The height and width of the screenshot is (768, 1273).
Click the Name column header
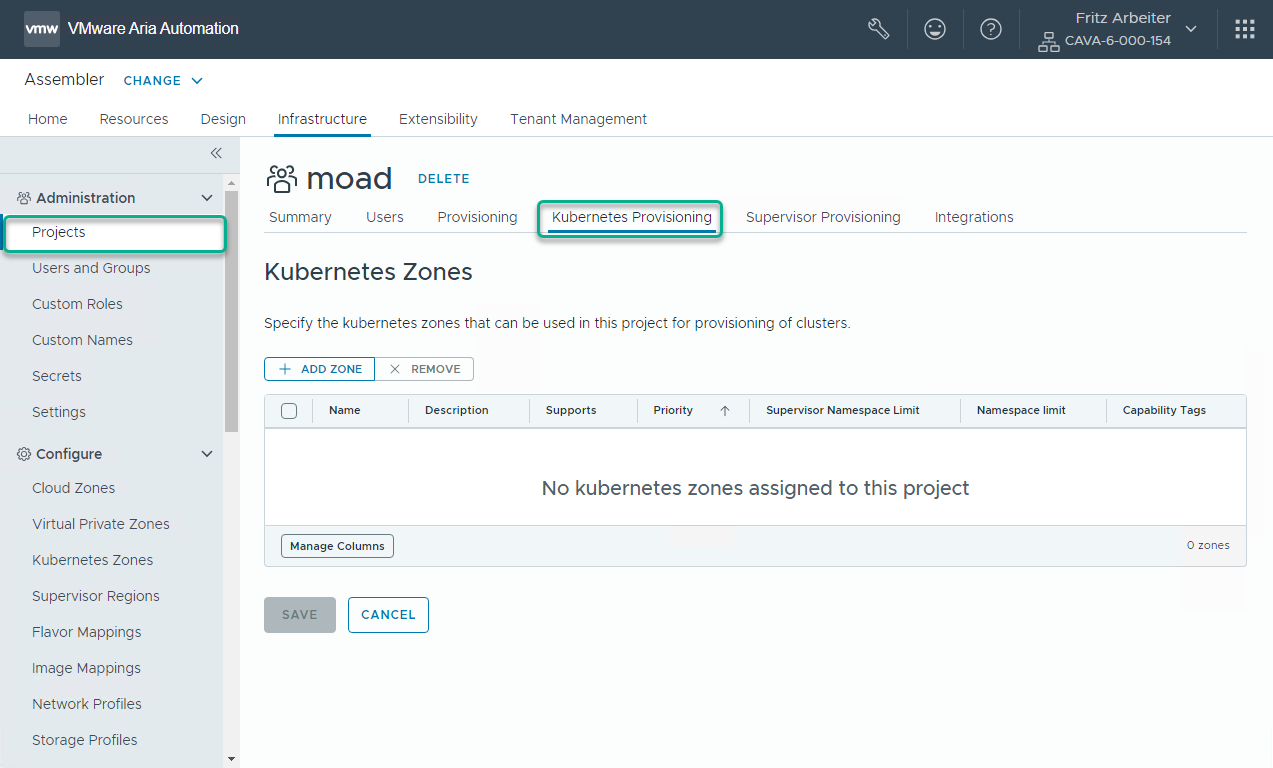coord(345,411)
